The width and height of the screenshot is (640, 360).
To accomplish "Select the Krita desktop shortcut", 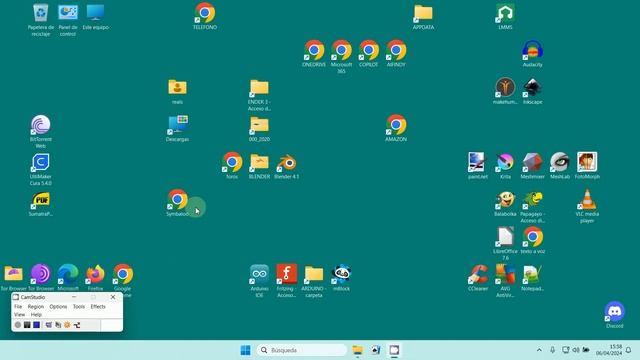I will coord(505,165).
